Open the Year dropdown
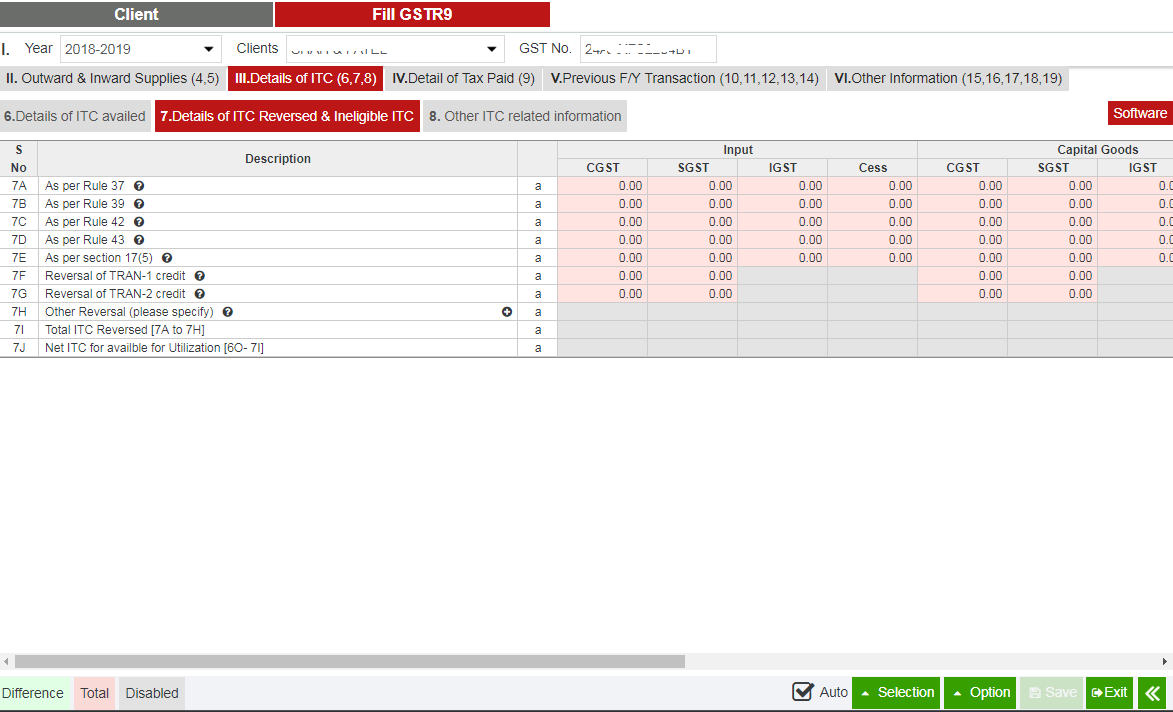 141,49
